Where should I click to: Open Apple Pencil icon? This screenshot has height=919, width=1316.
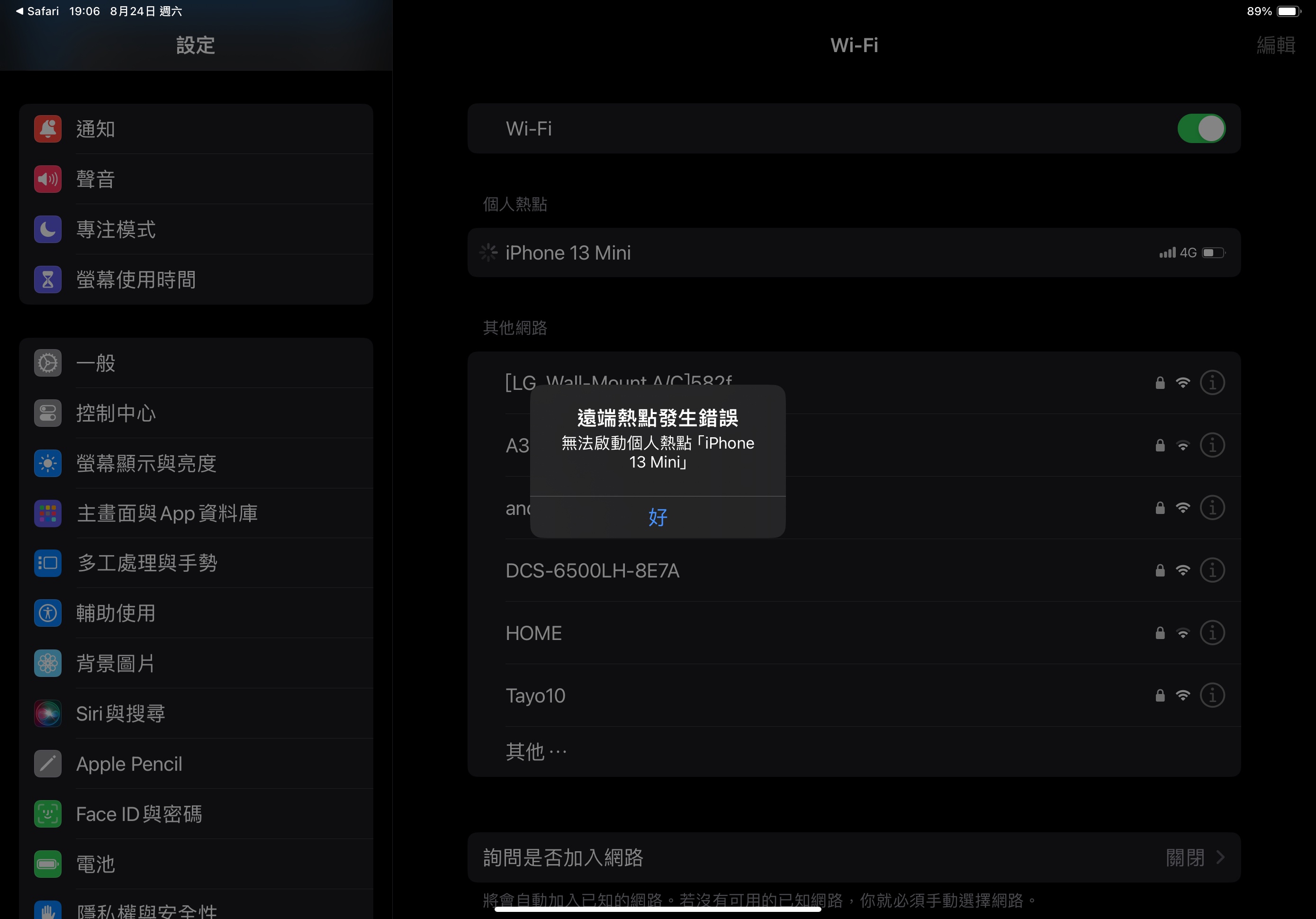[x=47, y=764]
